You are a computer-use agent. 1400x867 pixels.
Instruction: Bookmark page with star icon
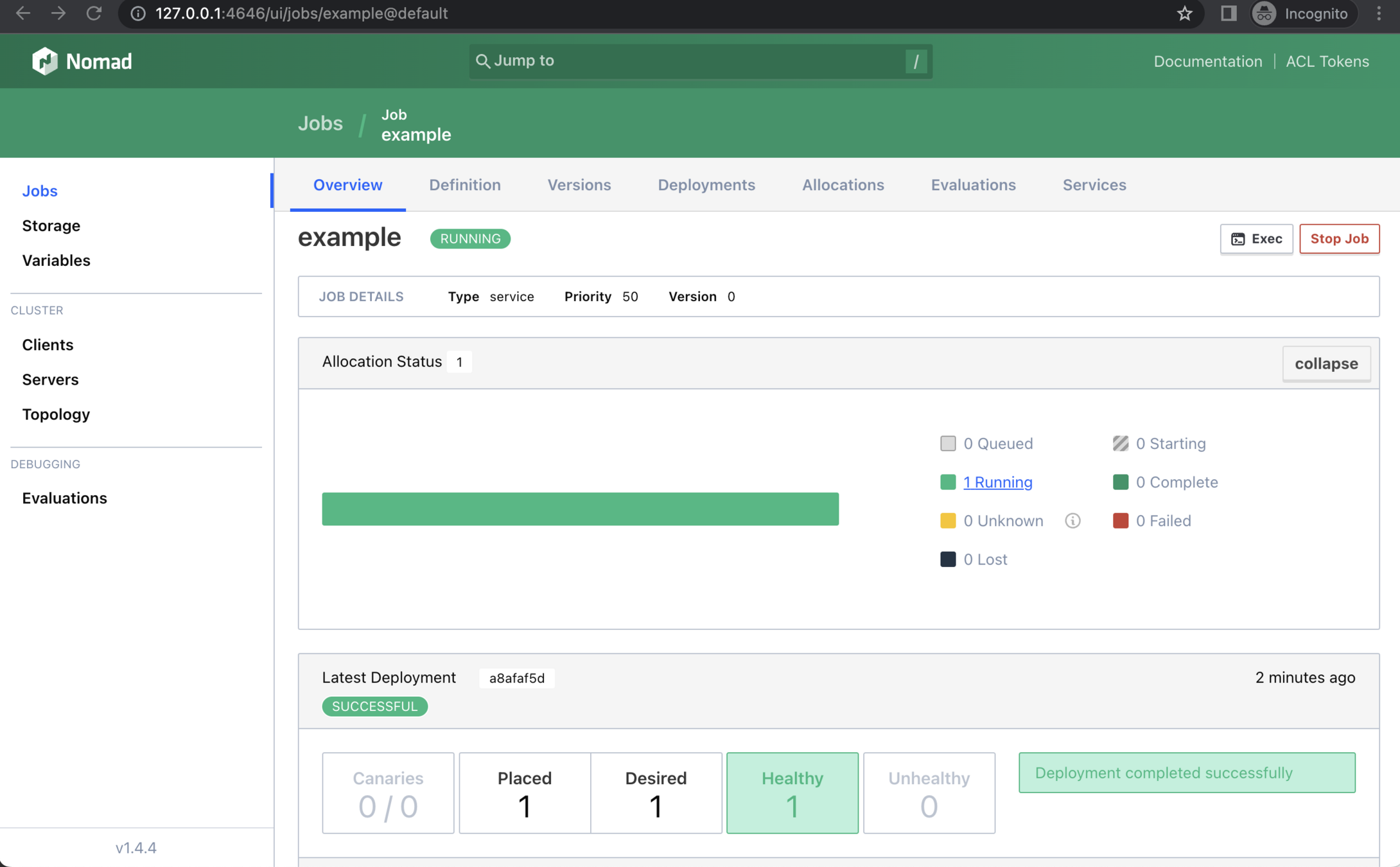(x=1184, y=13)
